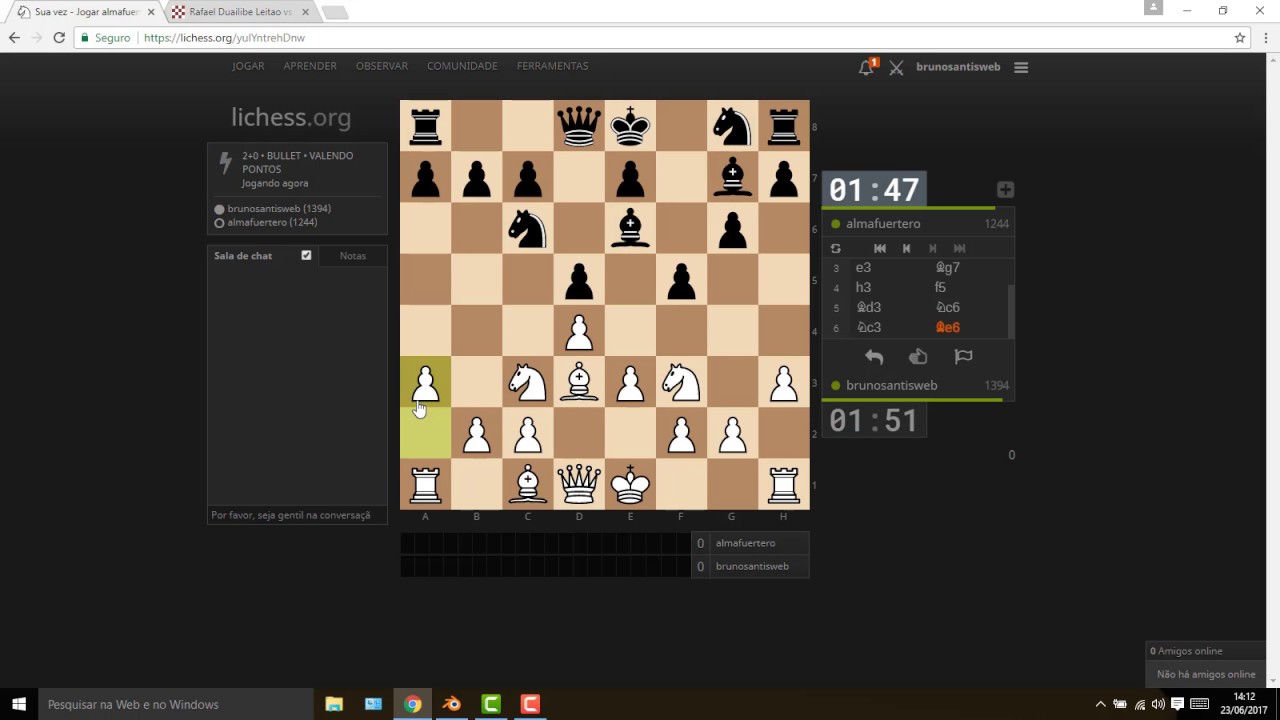The image size is (1280, 720).
Task: Give opponent more time with the plus button
Action: click(x=1005, y=190)
